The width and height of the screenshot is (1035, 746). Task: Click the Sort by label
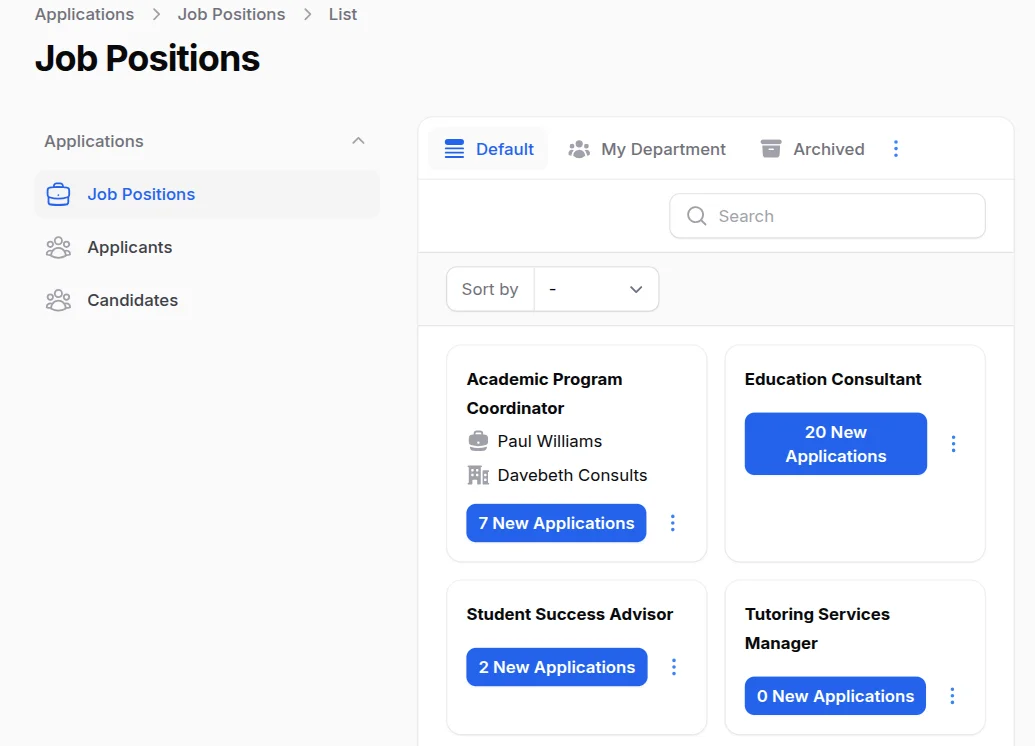pyautogui.click(x=490, y=289)
